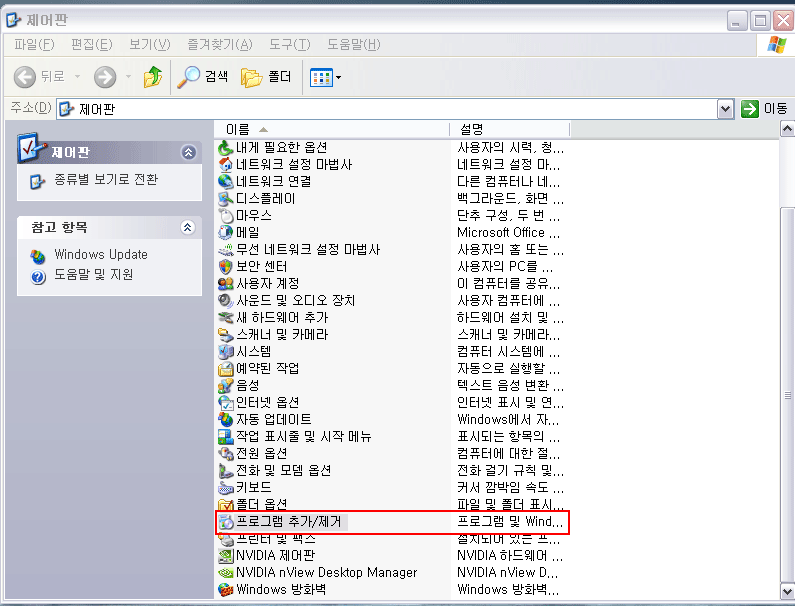
Task: Open the Windows Update link
Action: pyautogui.click(x=101, y=254)
